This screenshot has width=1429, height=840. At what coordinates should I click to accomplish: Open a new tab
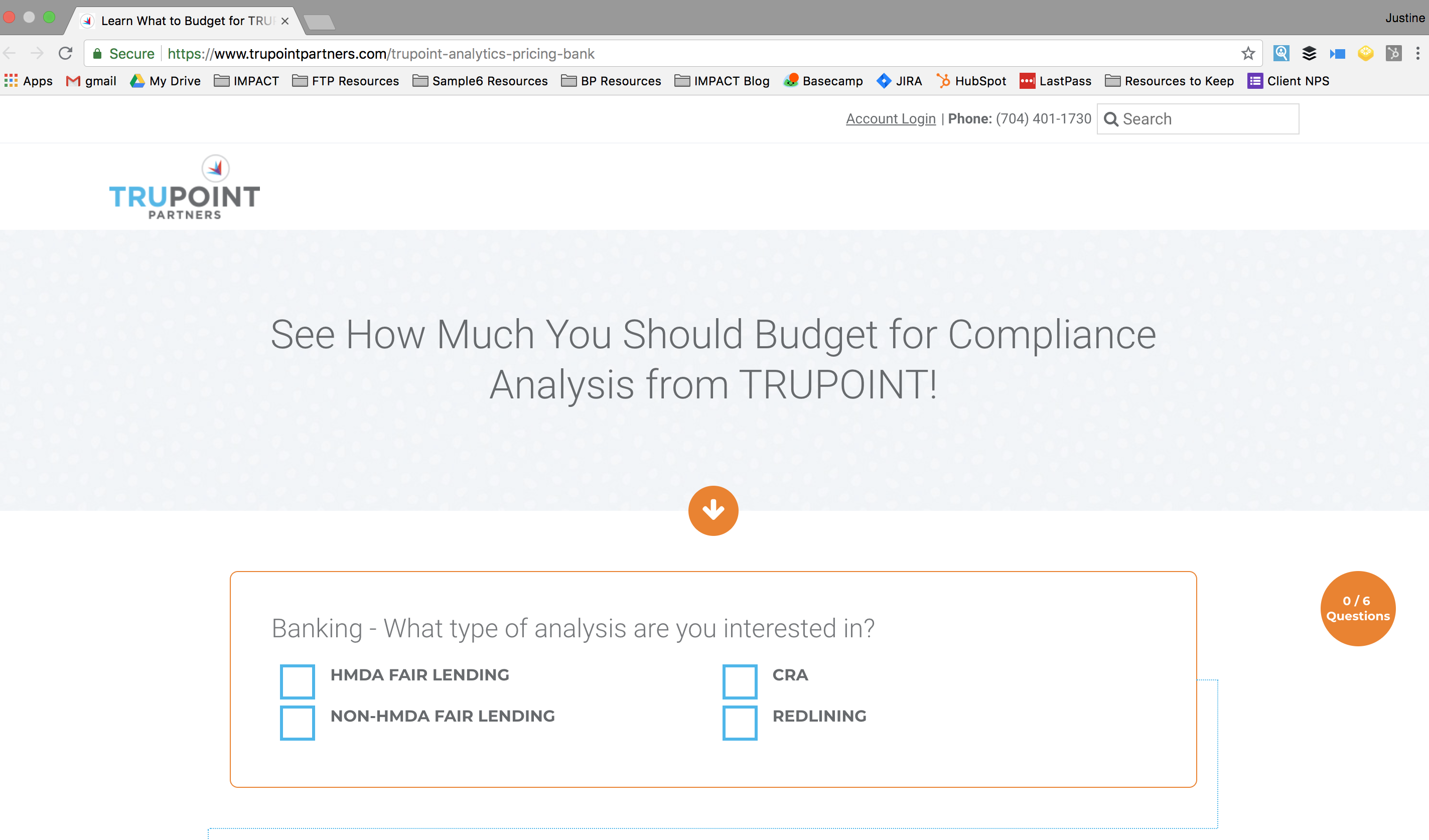(x=319, y=22)
